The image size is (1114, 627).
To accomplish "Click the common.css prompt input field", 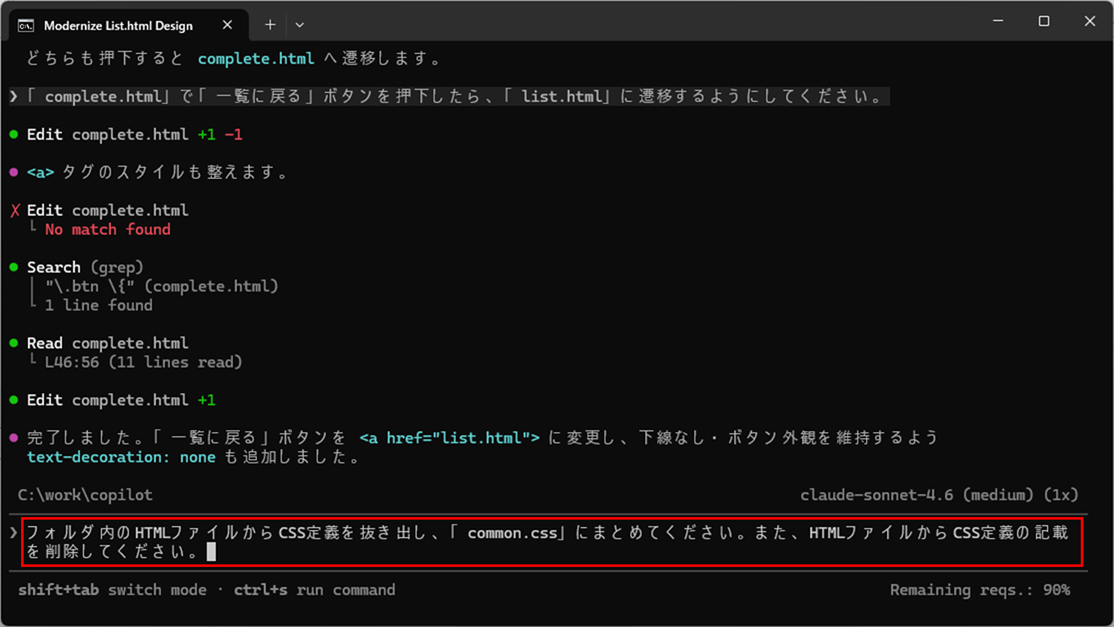I will click(x=550, y=542).
